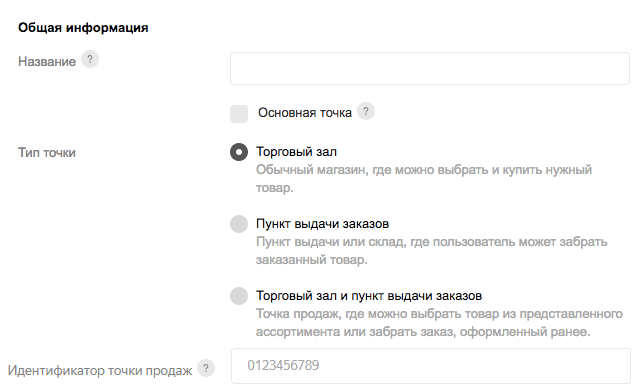Focus the field with placeholder 0123456789
The height and width of the screenshot is (388, 641).
(x=431, y=366)
